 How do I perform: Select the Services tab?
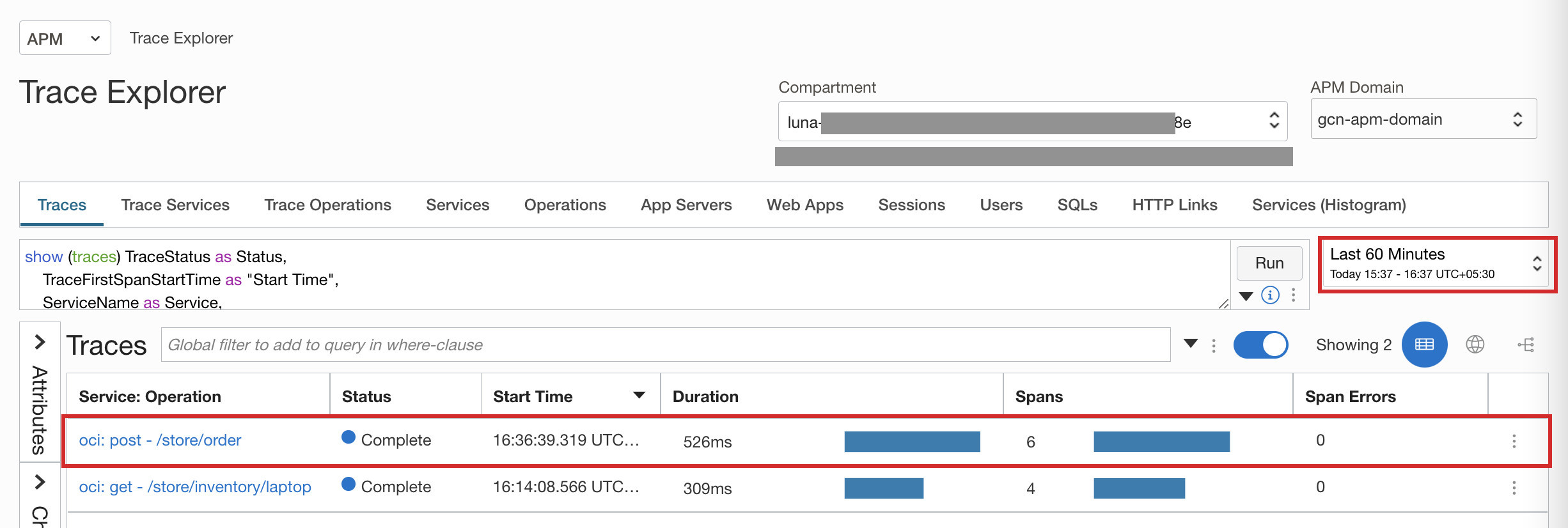click(x=458, y=205)
